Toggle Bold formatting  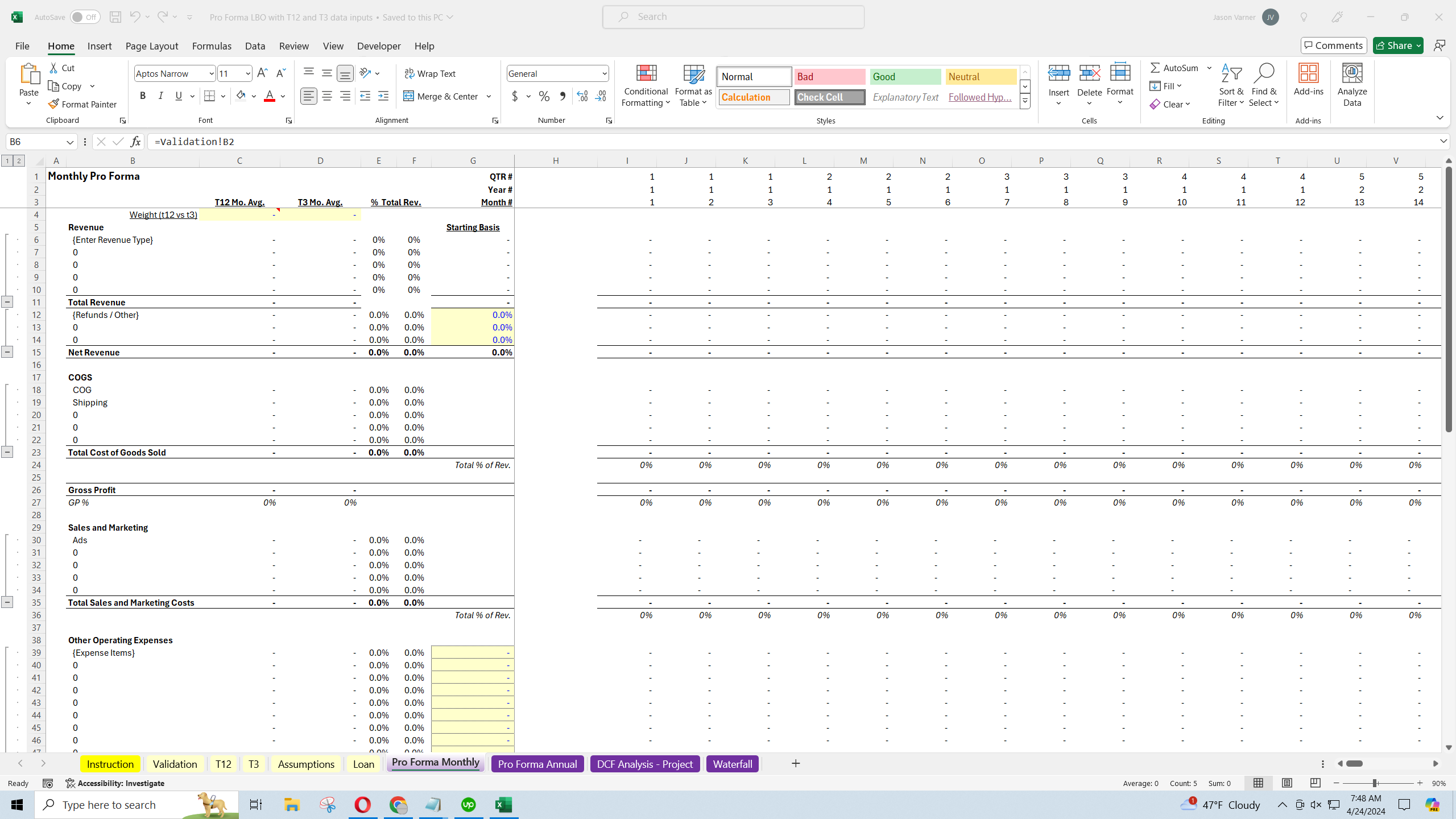pyautogui.click(x=143, y=96)
